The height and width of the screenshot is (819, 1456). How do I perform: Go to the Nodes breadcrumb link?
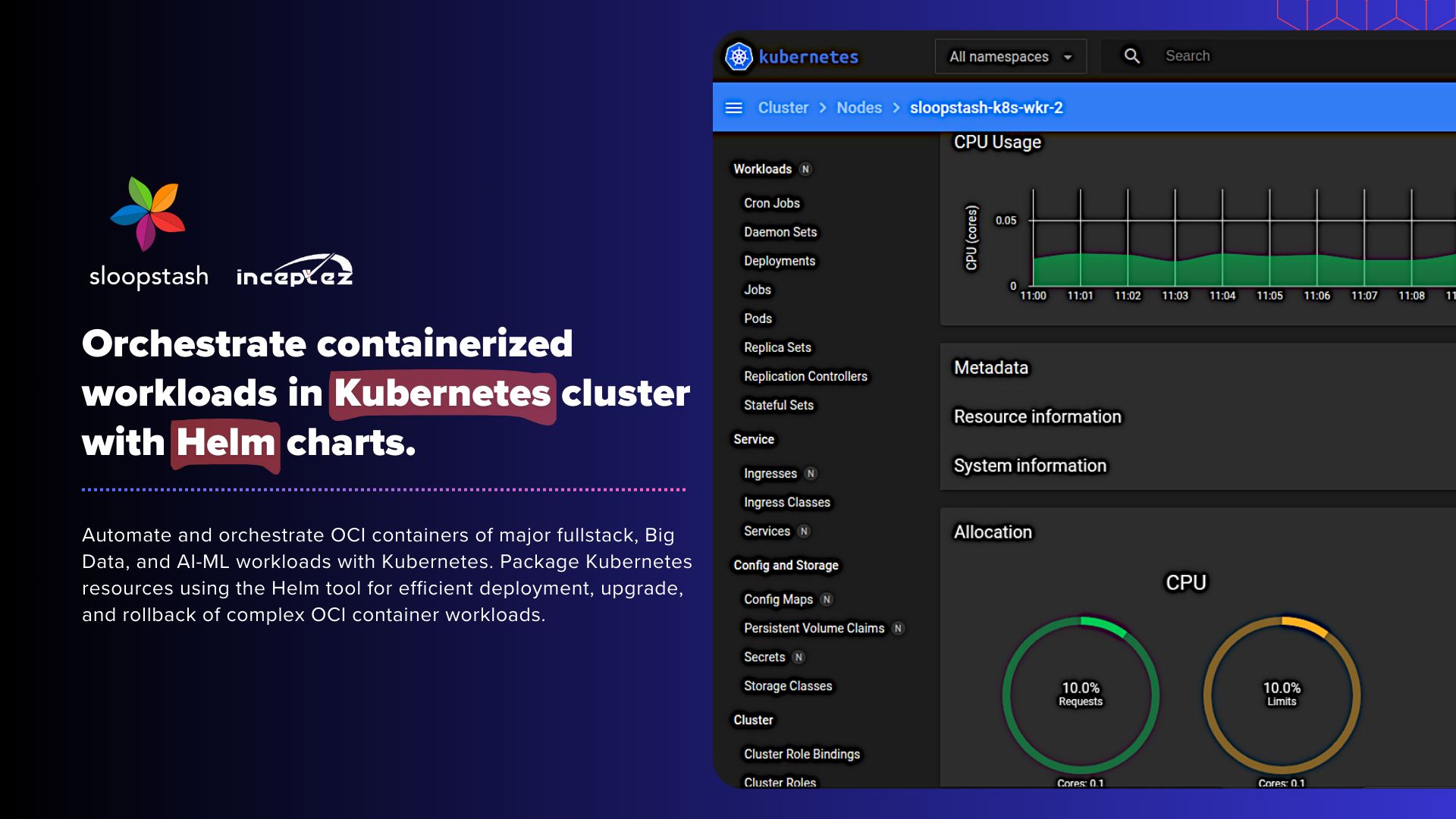pos(859,108)
